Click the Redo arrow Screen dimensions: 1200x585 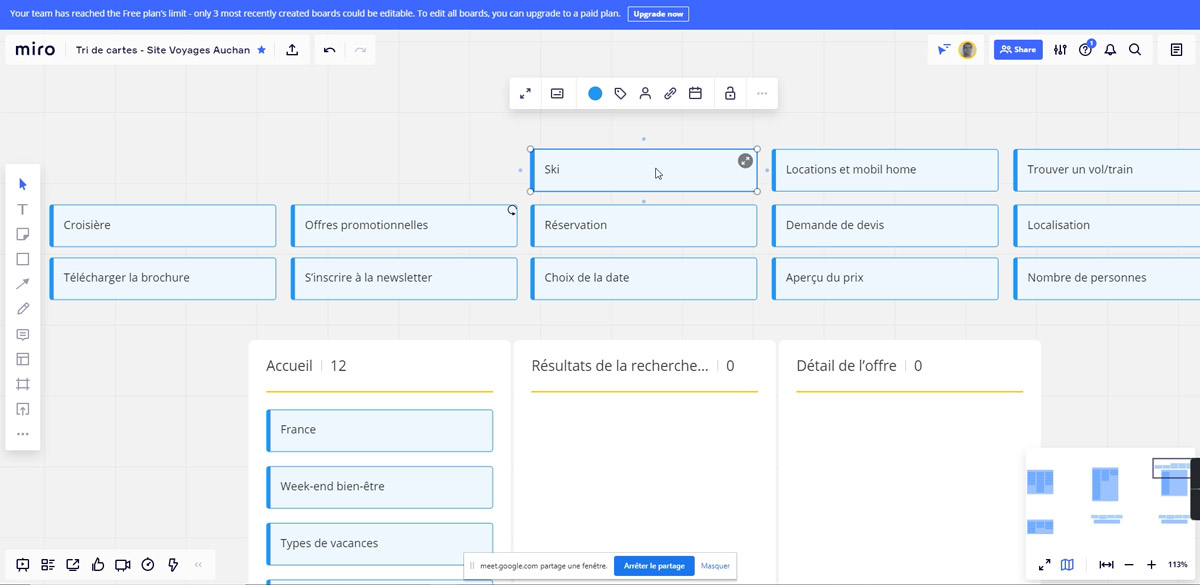tap(360, 50)
